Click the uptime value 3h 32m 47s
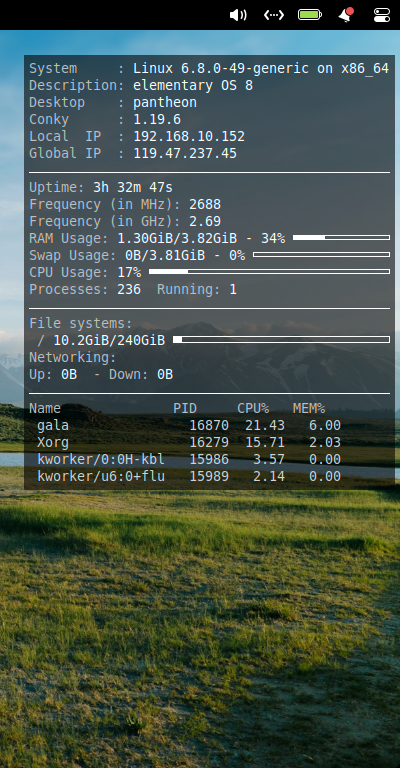Viewport: 400px width, 768px height. [133, 188]
